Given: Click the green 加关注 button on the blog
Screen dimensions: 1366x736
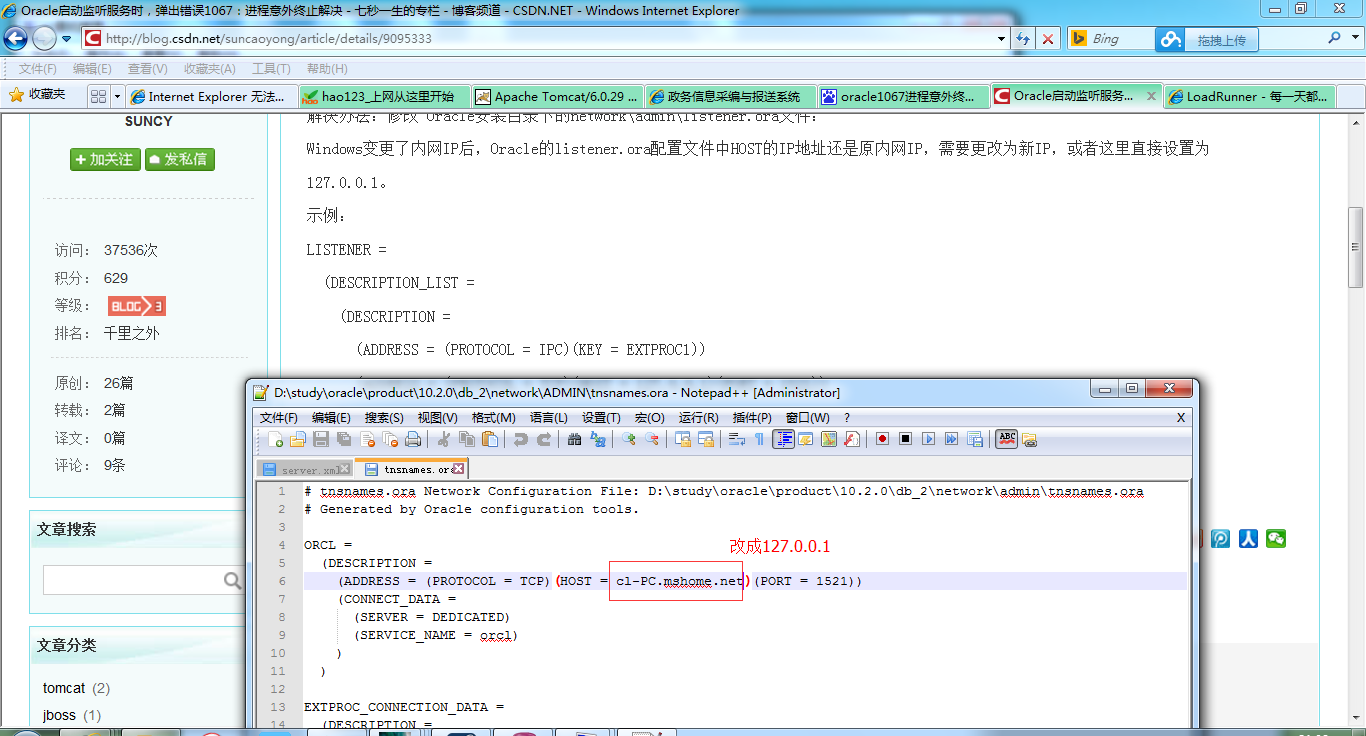Looking at the screenshot, I should click(105, 159).
